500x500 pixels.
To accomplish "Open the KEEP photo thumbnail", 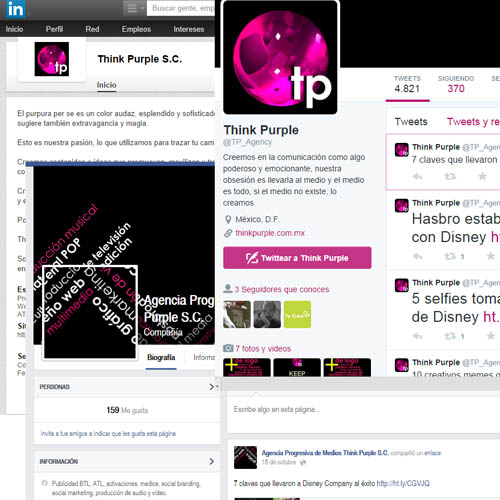I will point(297,367).
